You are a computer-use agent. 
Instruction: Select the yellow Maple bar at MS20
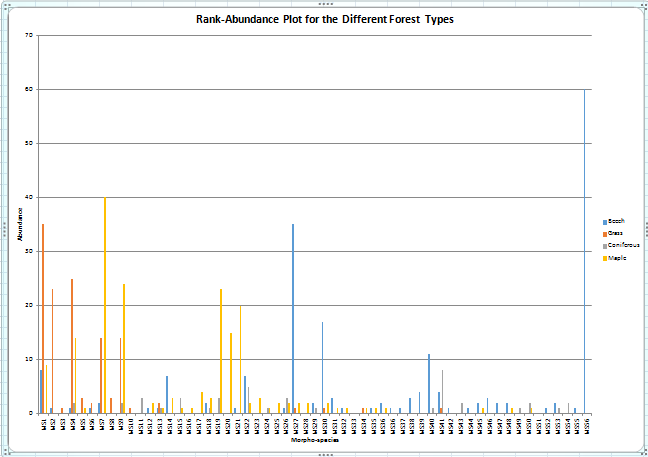coord(231,373)
